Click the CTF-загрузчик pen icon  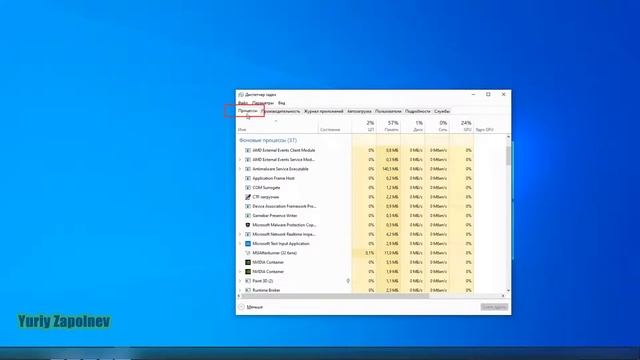248,197
